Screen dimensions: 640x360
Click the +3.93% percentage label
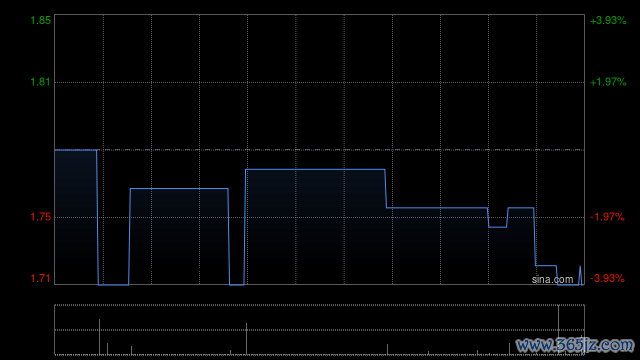(608, 20)
